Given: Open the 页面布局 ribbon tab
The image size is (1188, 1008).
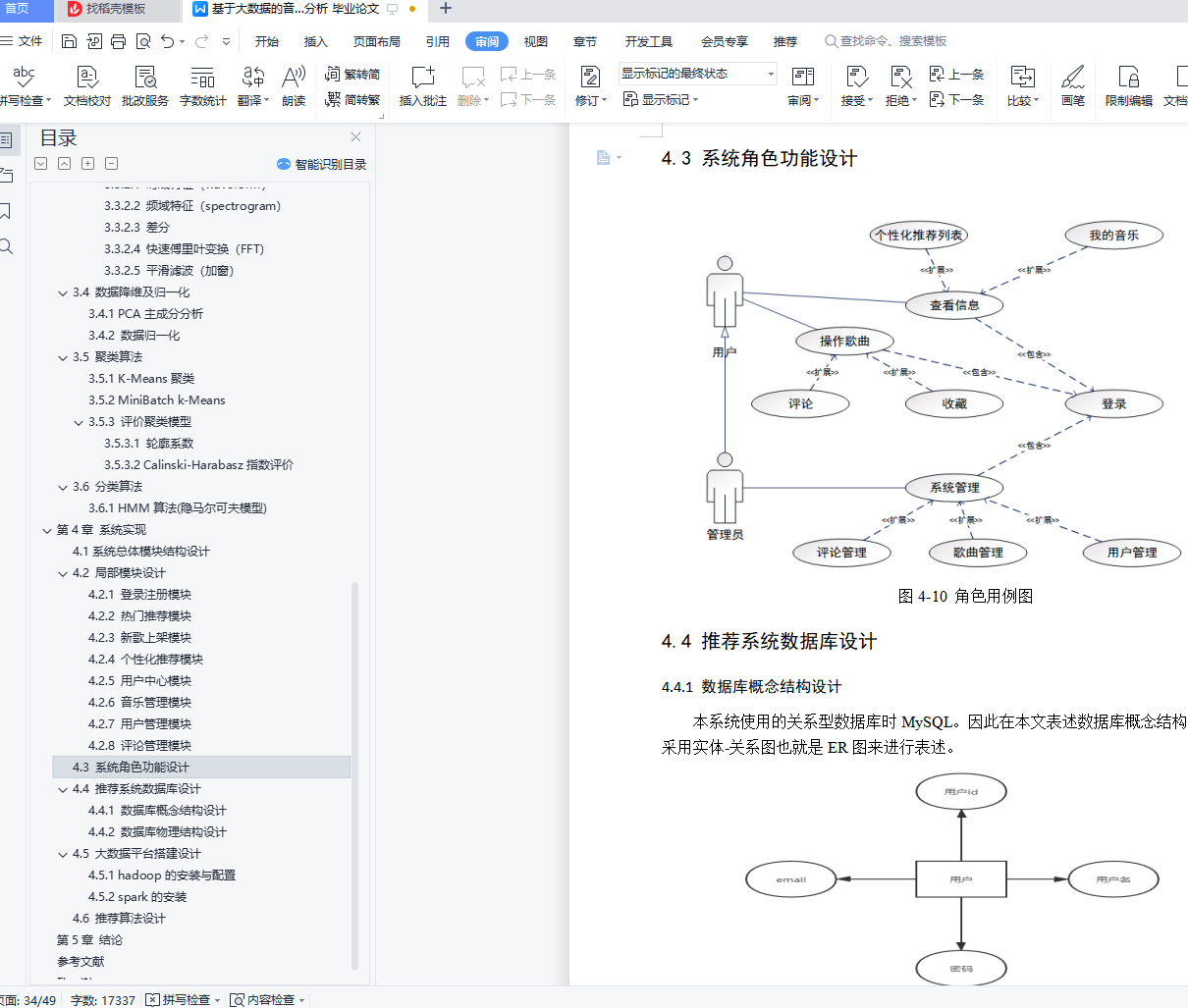Looking at the screenshot, I should (377, 41).
